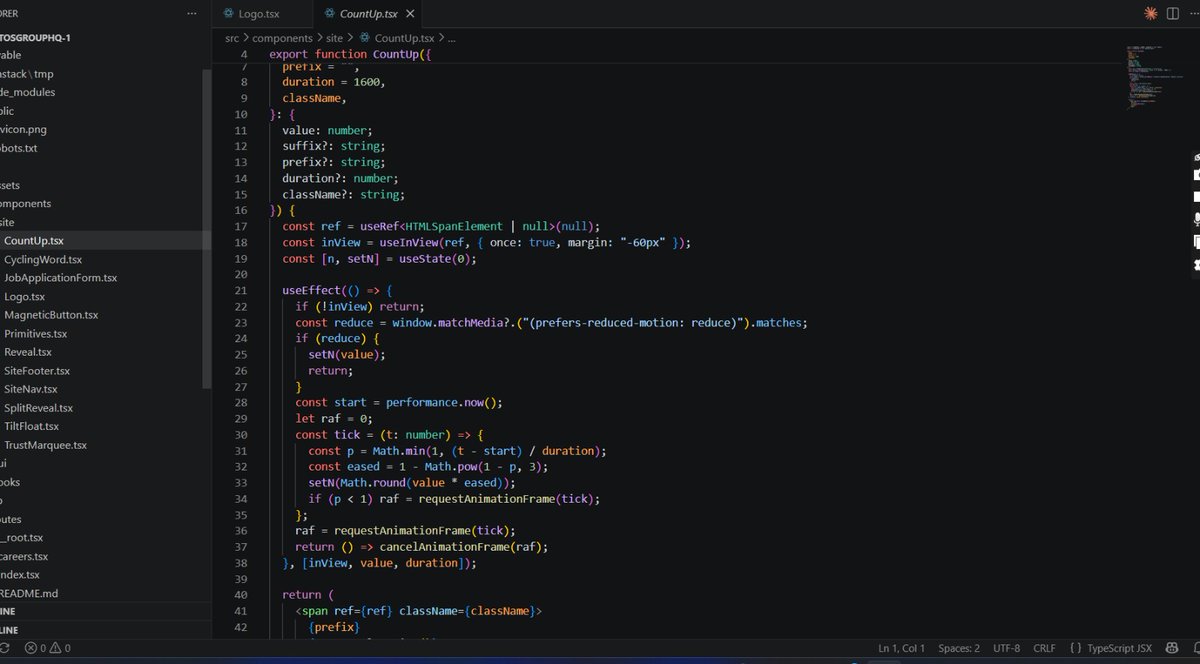Image resolution: width=1200 pixels, height=664 pixels.
Task: Split the editor with the split icon
Action: tap(1173, 13)
